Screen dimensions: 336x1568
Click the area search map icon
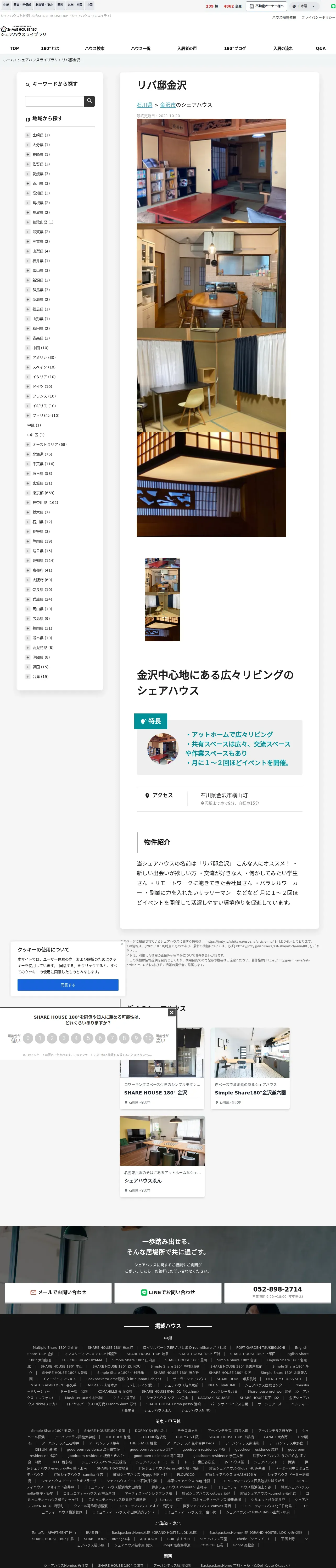pos(27,119)
